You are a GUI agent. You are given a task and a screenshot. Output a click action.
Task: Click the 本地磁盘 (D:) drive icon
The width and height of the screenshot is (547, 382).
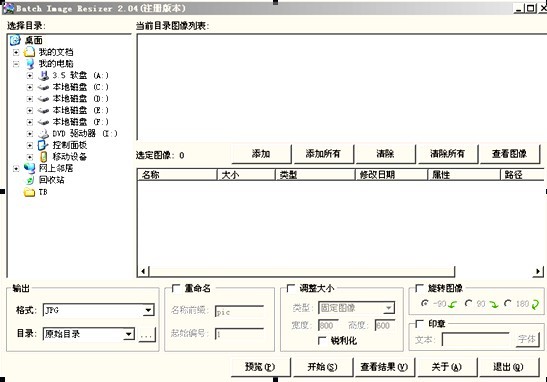pos(43,99)
